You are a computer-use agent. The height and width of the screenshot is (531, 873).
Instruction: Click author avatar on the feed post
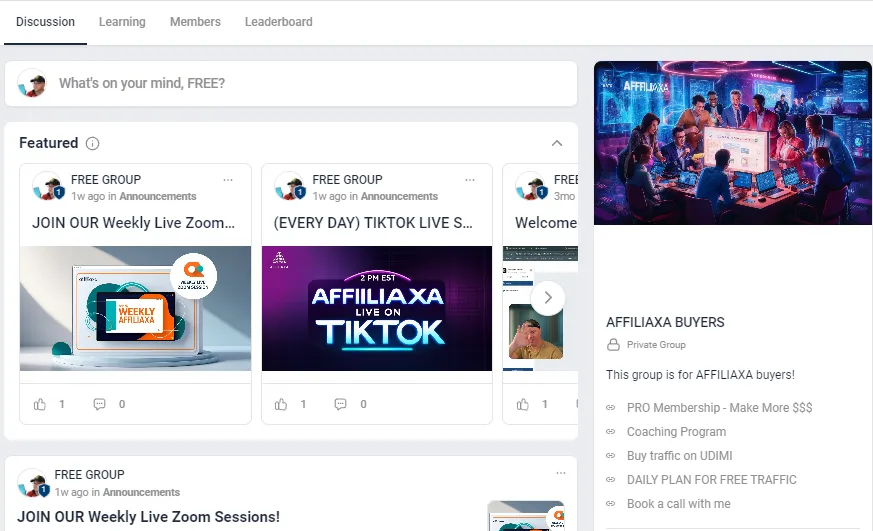[x=33, y=483]
